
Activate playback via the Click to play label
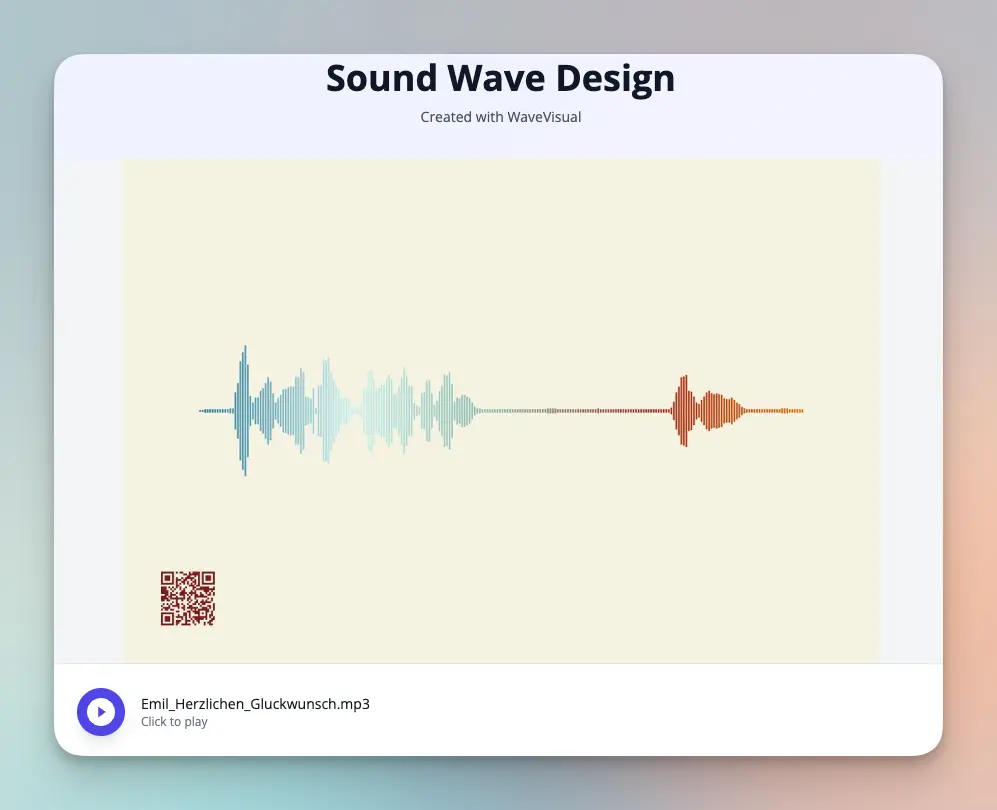[175, 721]
